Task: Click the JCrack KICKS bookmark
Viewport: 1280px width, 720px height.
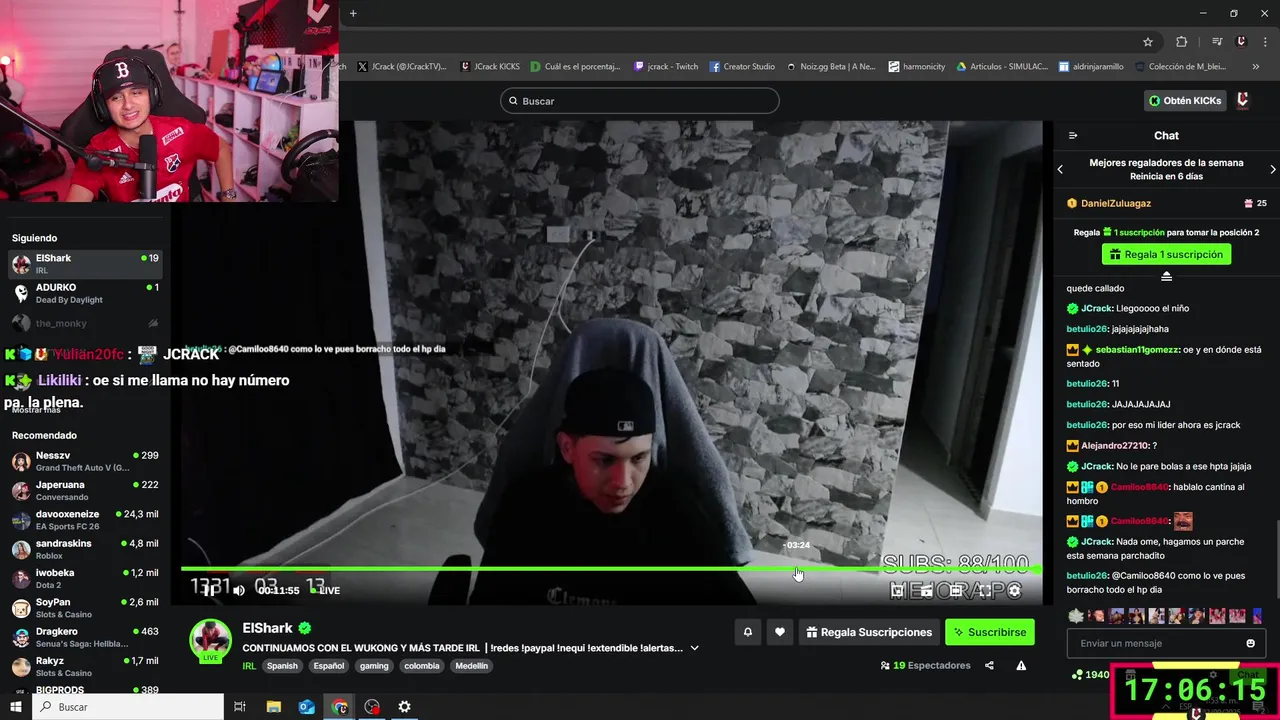Action: click(489, 67)
